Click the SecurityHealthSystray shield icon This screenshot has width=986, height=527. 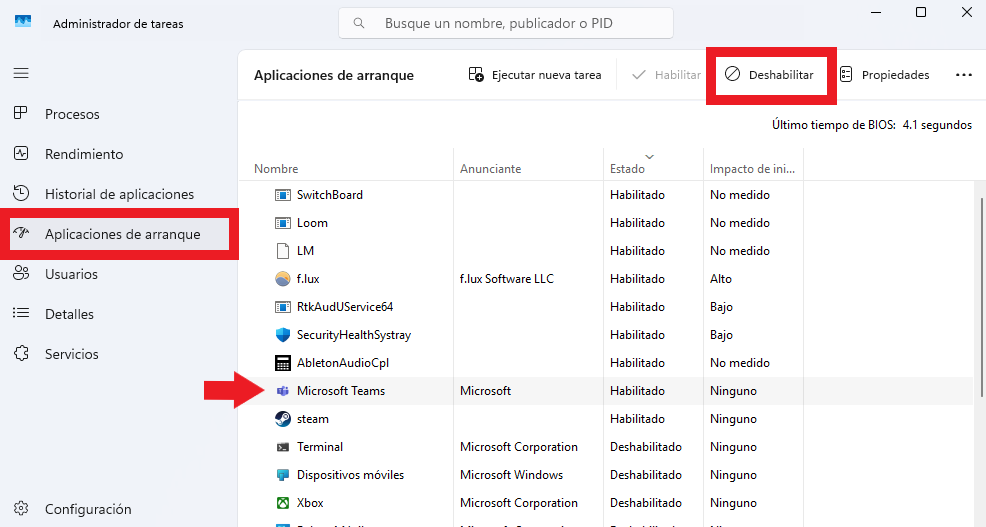283,335
